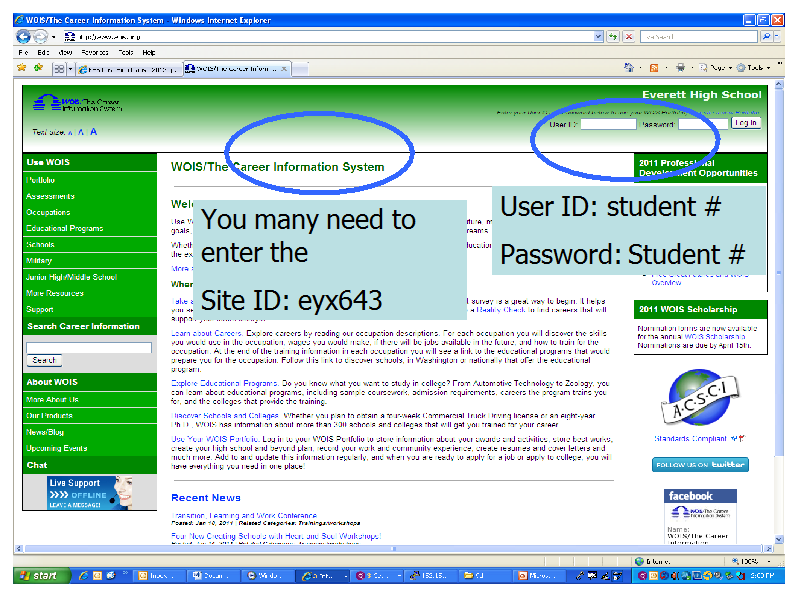Open the Quick Tabs dropdown arrow
This screenshot has height=600, width=800.
click(70, 68)
